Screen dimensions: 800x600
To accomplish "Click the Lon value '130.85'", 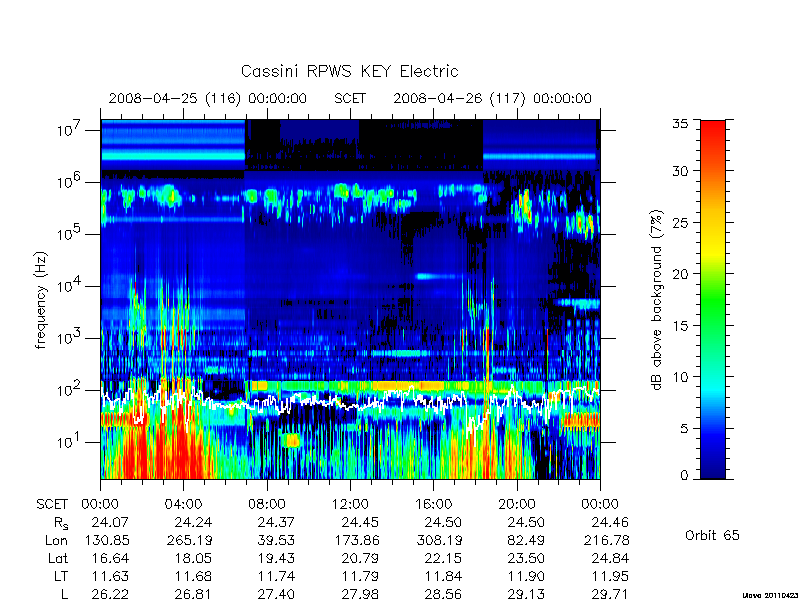I will (x=107, y=540).
